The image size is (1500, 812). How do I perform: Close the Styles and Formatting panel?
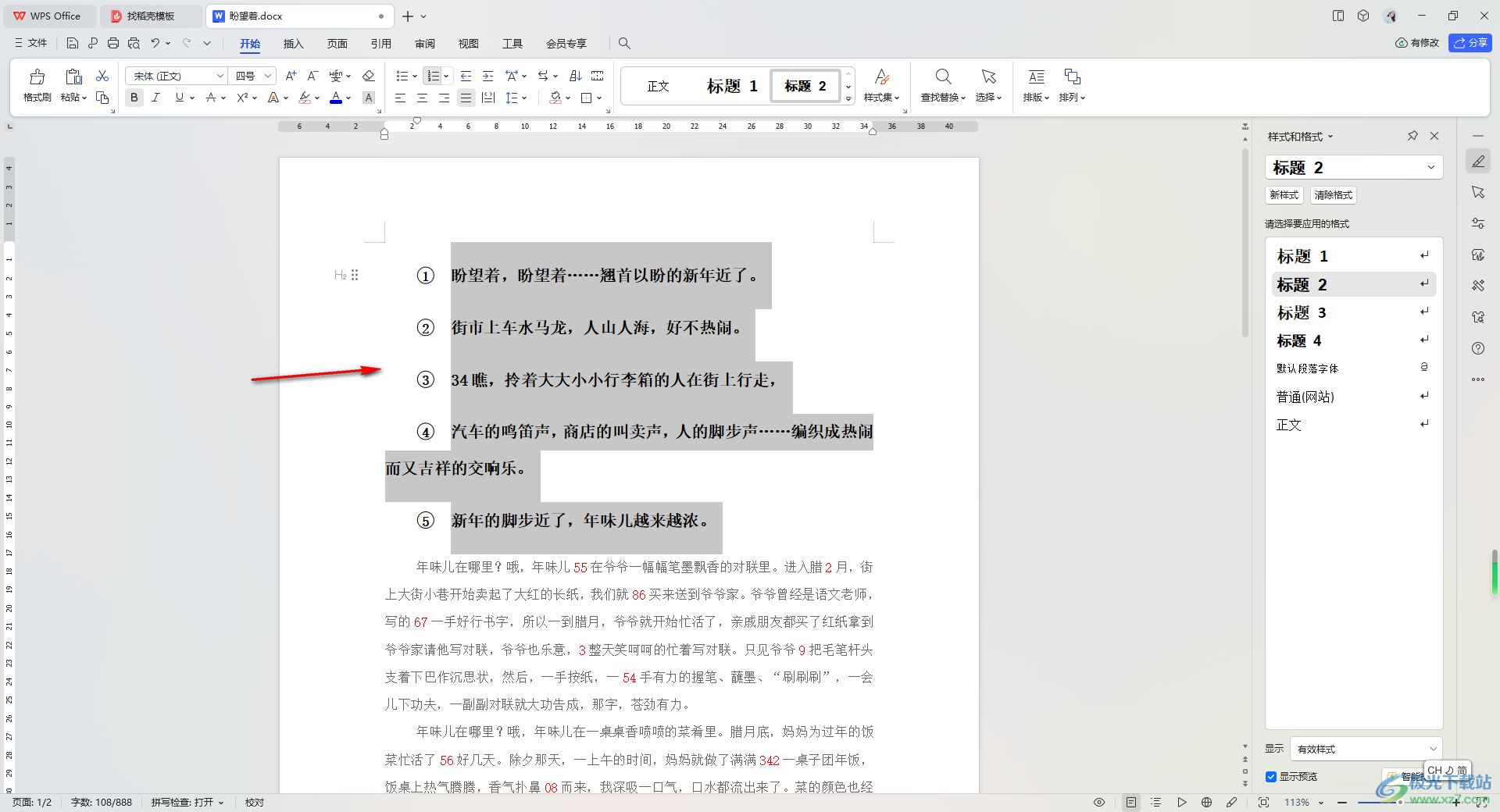click(1434, 136)
